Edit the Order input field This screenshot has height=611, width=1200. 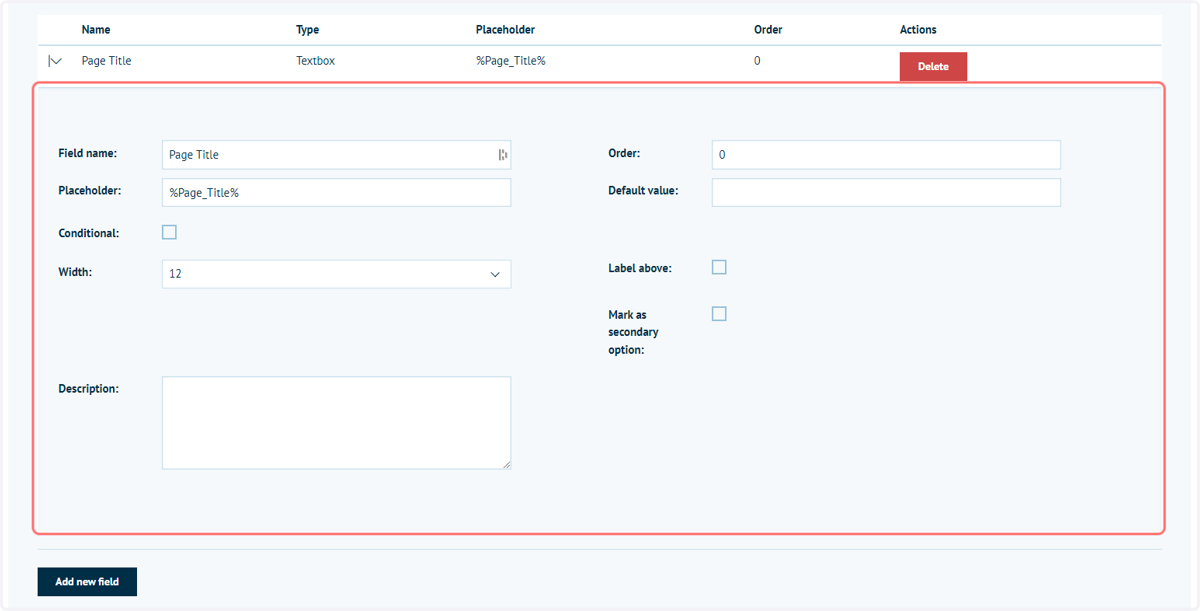click(886, 154)
